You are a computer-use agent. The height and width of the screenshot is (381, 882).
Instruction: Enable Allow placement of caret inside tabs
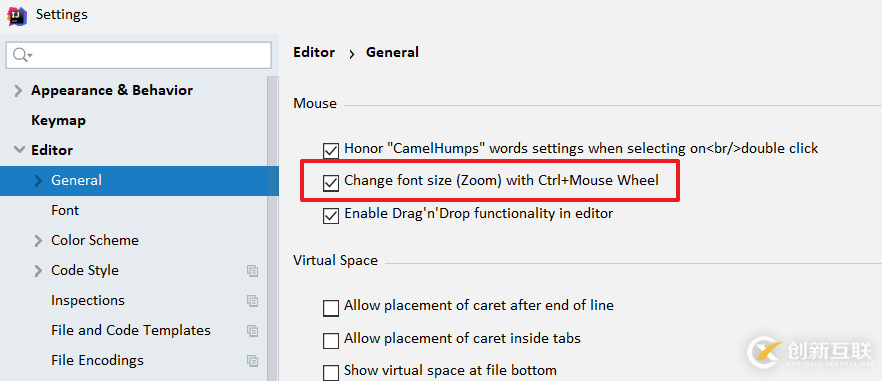(331, 340)
